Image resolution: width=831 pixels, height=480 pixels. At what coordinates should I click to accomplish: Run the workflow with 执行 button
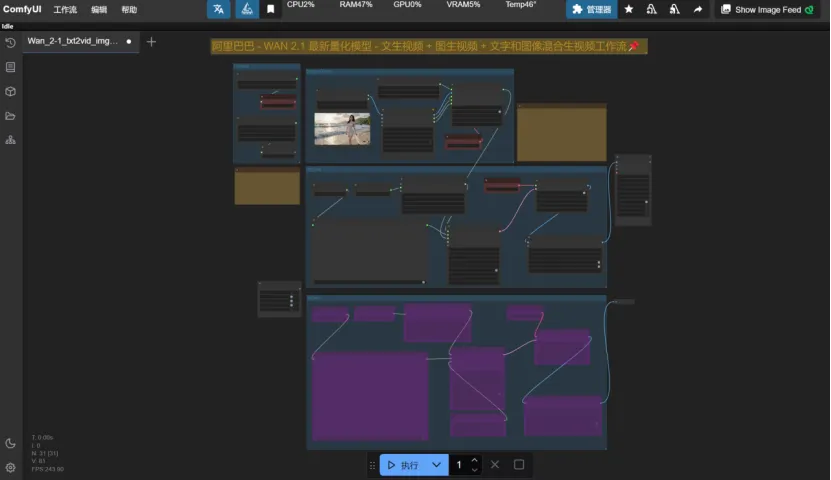click(402, 465)
